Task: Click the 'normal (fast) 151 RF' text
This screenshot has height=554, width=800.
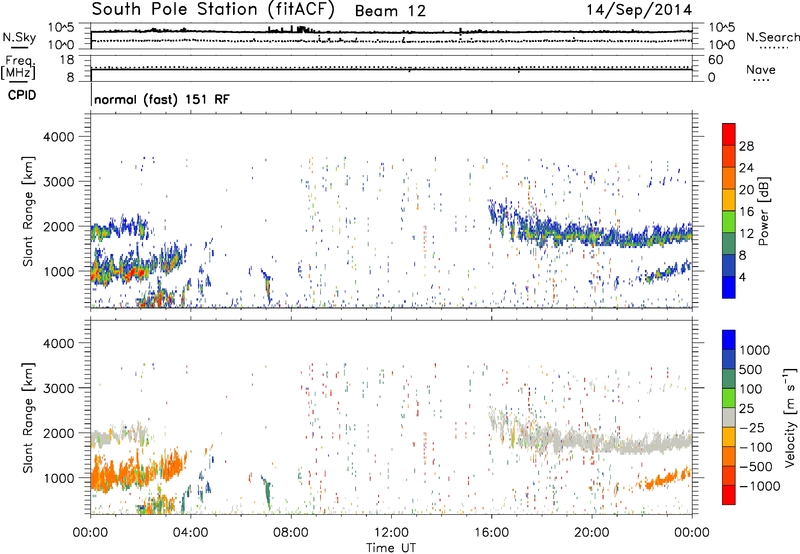Action: (162, 99)
